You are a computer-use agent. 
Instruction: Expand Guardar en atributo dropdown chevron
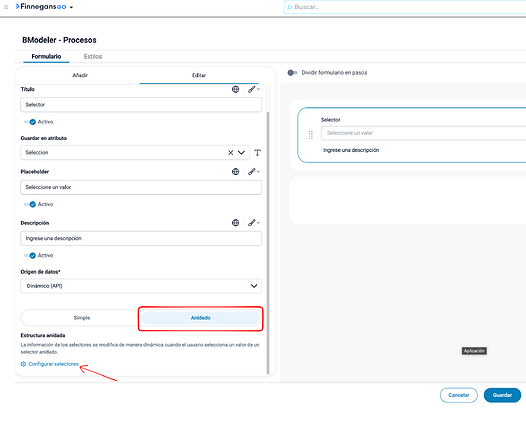[241, 153]
